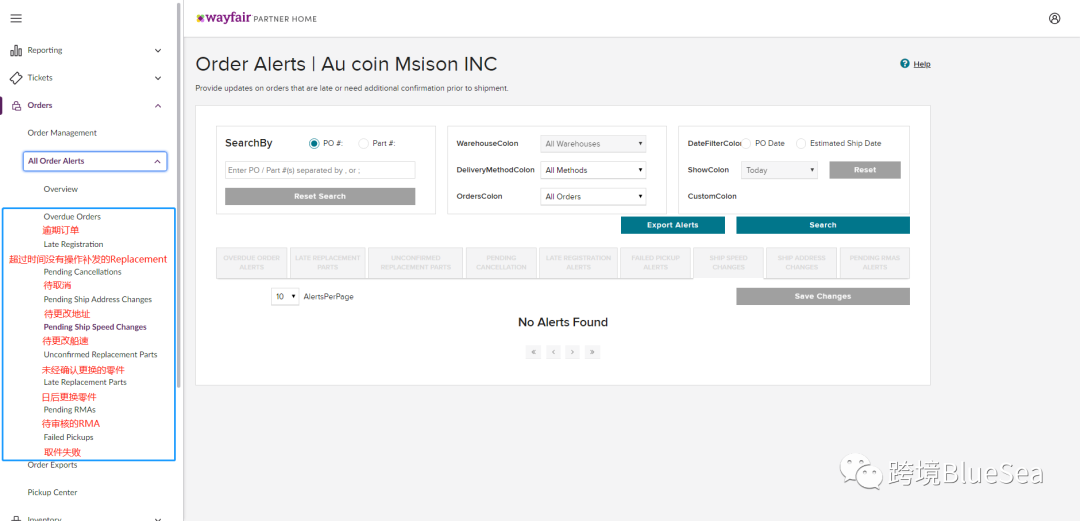
Task: Open Late Replacement Parts in sidebar
Action: coord(85,382)
